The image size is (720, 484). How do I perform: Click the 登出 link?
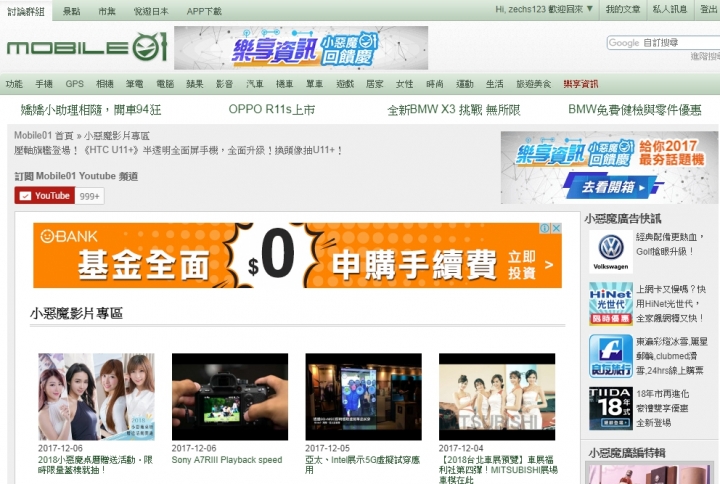(709, 9)
